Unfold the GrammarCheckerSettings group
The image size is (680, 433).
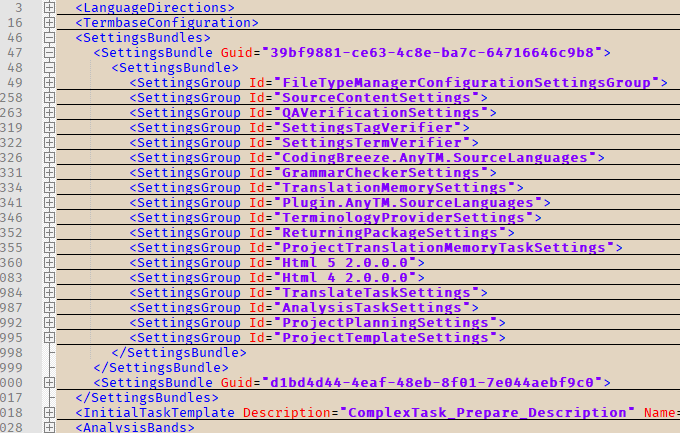[x=50, y=172]
